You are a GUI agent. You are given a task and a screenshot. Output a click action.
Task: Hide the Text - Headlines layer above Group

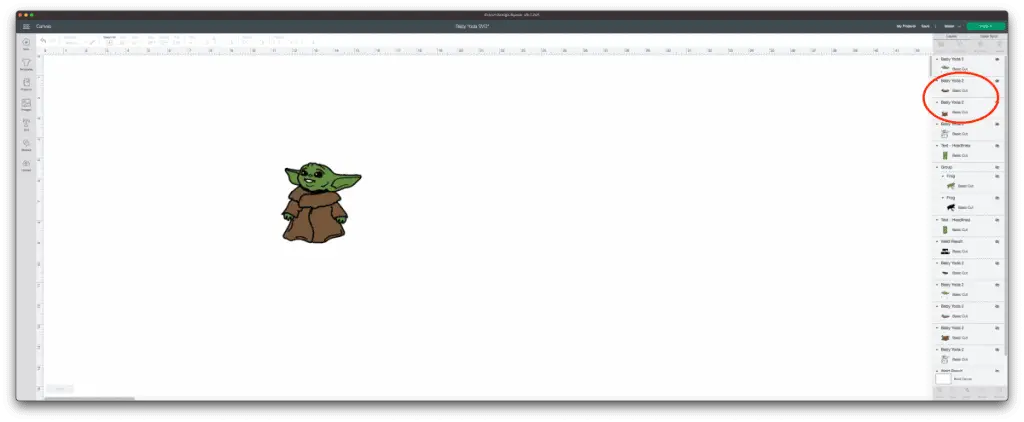(997, 146)
